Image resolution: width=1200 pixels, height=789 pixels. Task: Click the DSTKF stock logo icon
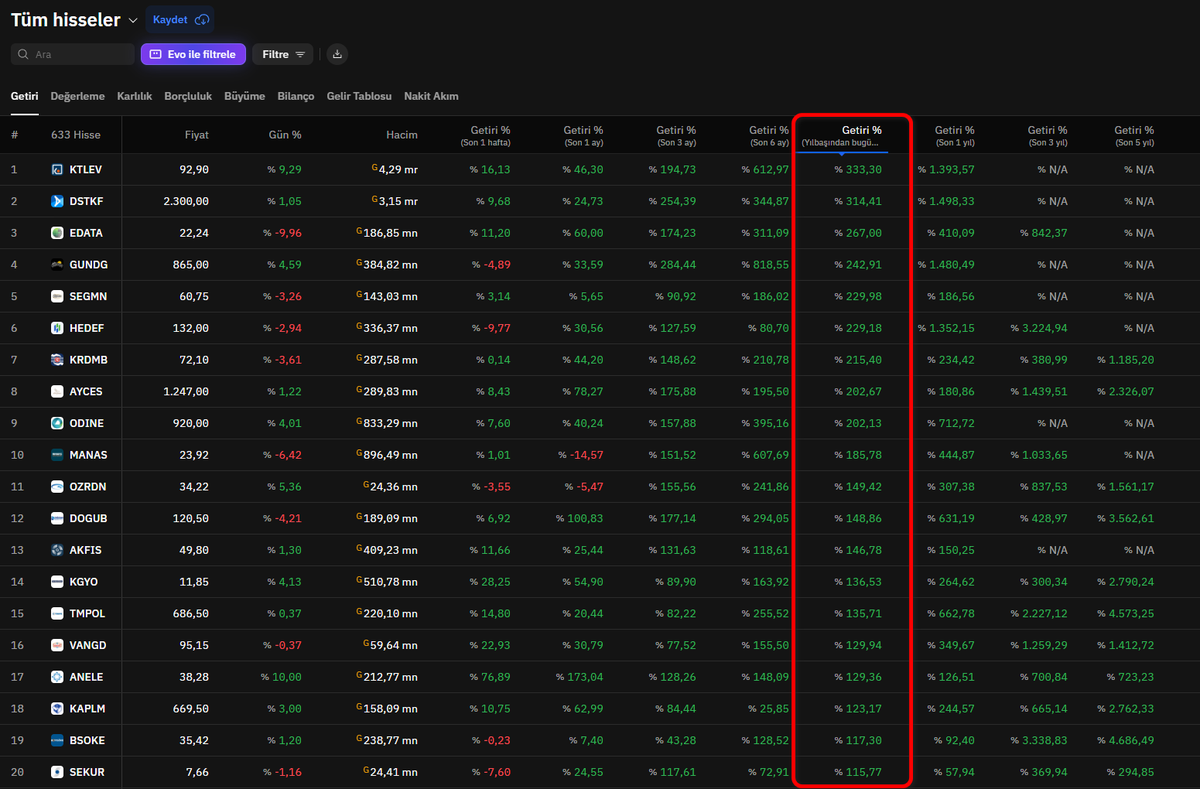(x=57, y=202)
